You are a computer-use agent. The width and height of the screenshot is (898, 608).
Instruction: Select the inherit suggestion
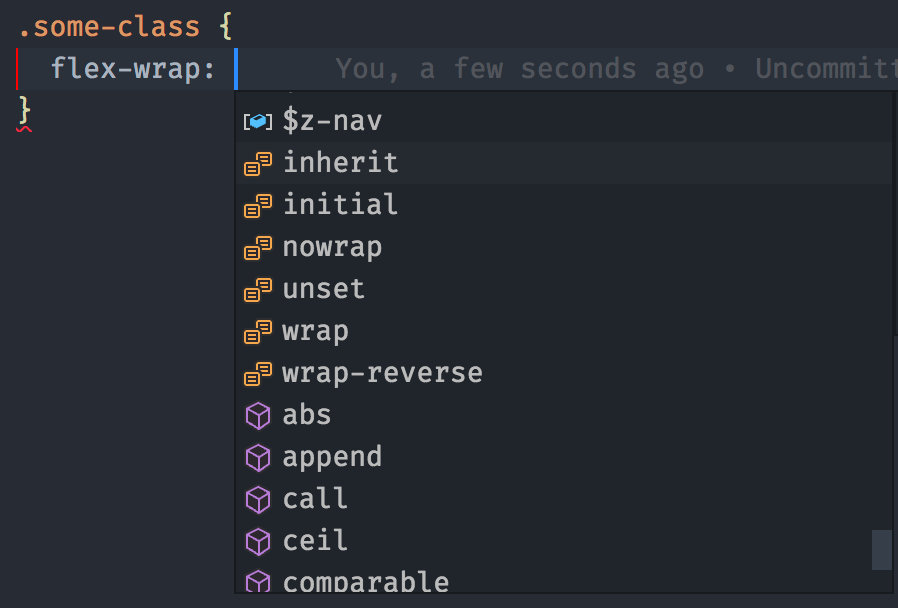tap(340, 162)
